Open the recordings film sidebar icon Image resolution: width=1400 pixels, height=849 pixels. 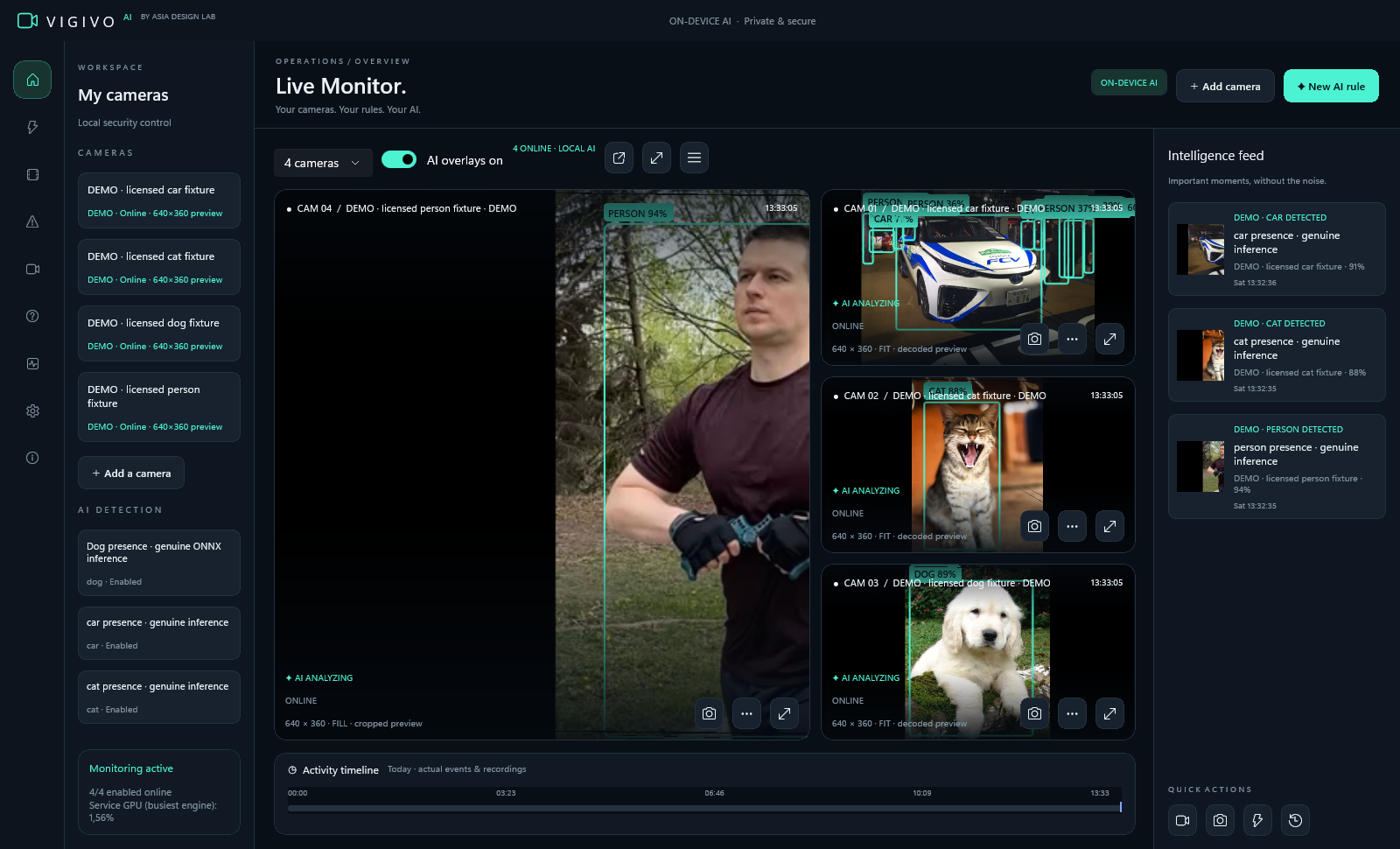(32, 174)
